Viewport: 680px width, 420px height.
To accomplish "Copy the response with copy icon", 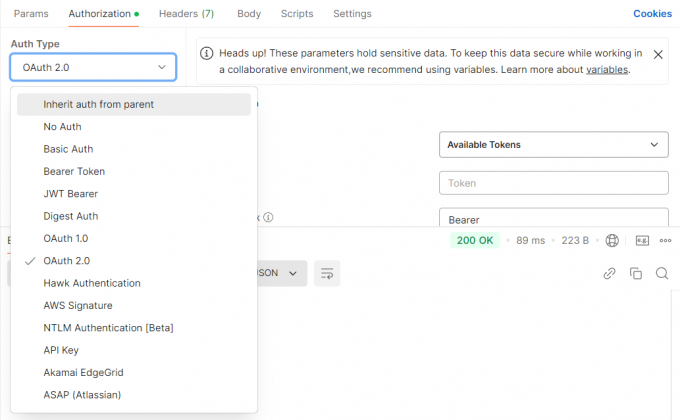I will pyautogui.click(x=636, y=273).
